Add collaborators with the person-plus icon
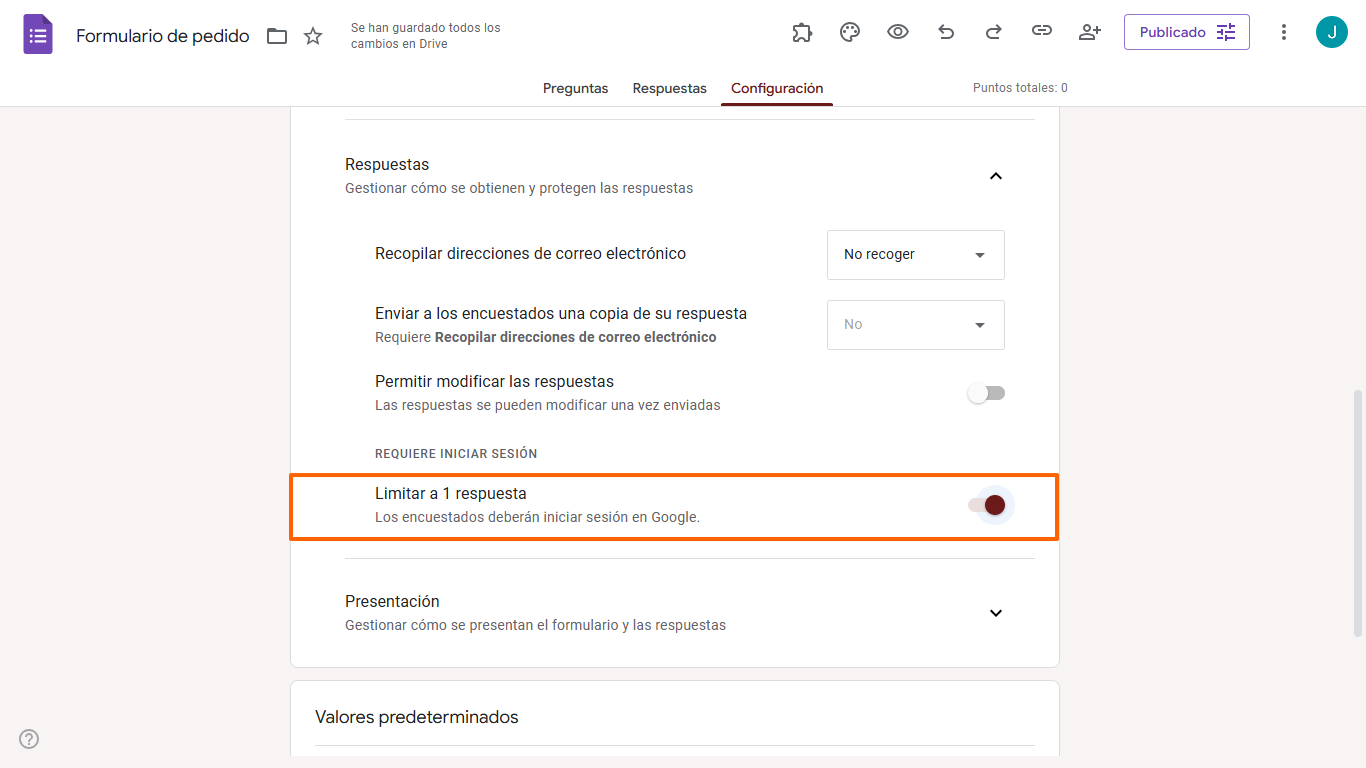 (x=1090, y=32)
